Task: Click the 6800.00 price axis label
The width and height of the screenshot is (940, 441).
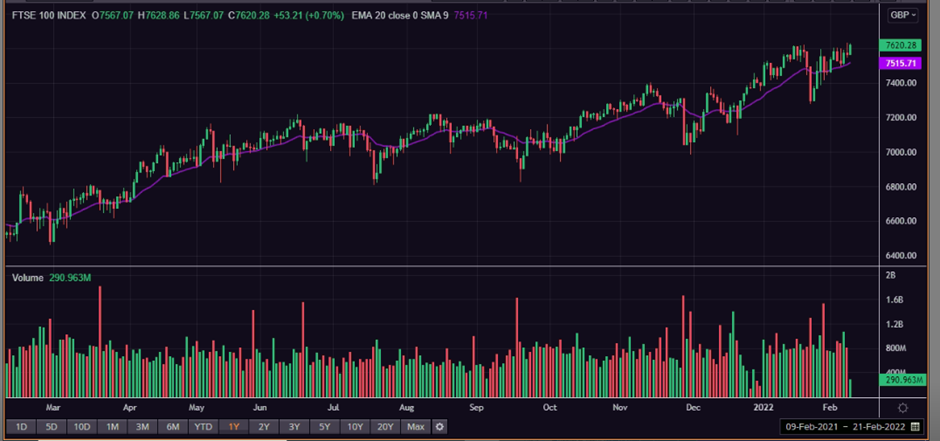Action: (902, 187)
